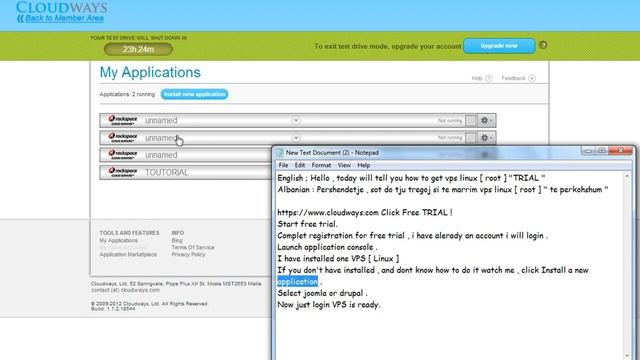This screenshot has width=640, height=360.
Task: Click the Install new application button
Action: click(x=194, y=94)
